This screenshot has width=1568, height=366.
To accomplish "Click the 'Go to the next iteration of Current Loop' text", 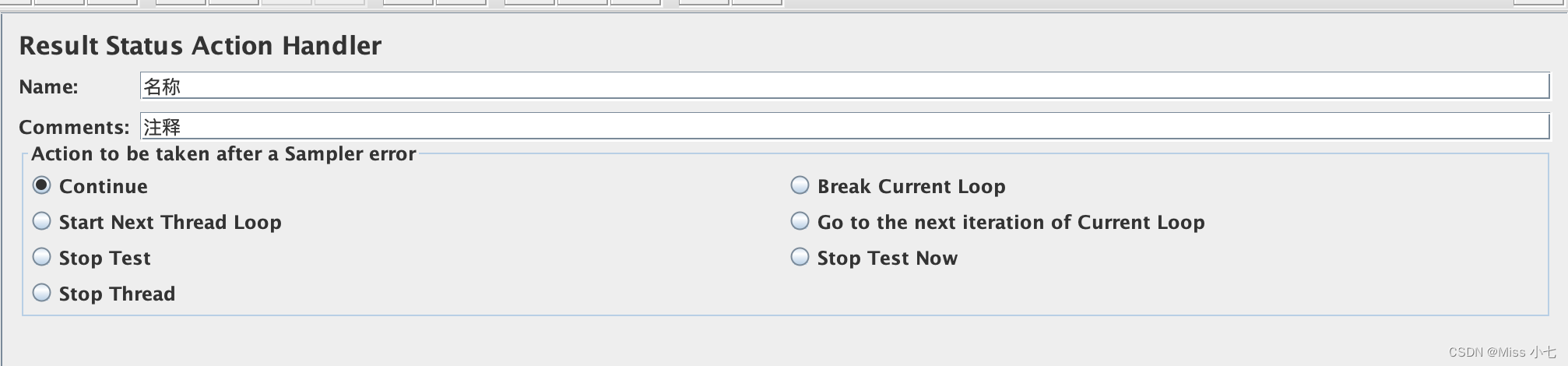I will [1011, 222].
